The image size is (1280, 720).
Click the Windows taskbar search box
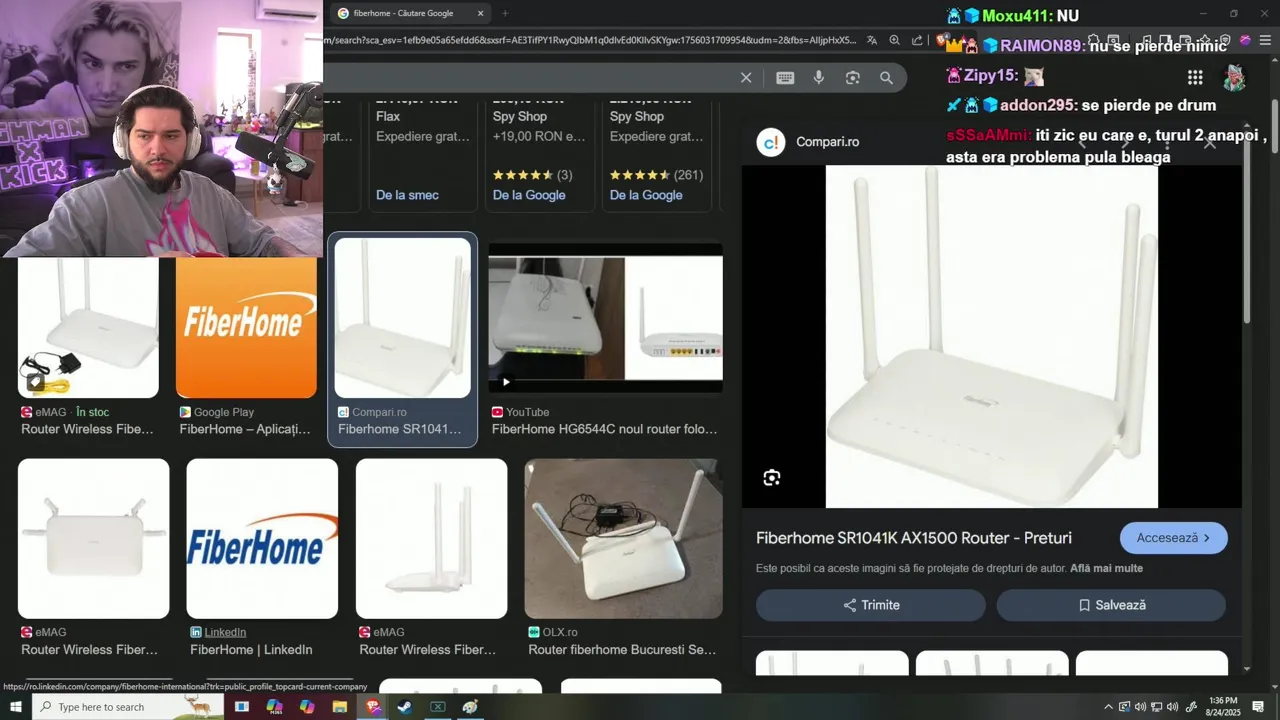(x=127, y=707)
